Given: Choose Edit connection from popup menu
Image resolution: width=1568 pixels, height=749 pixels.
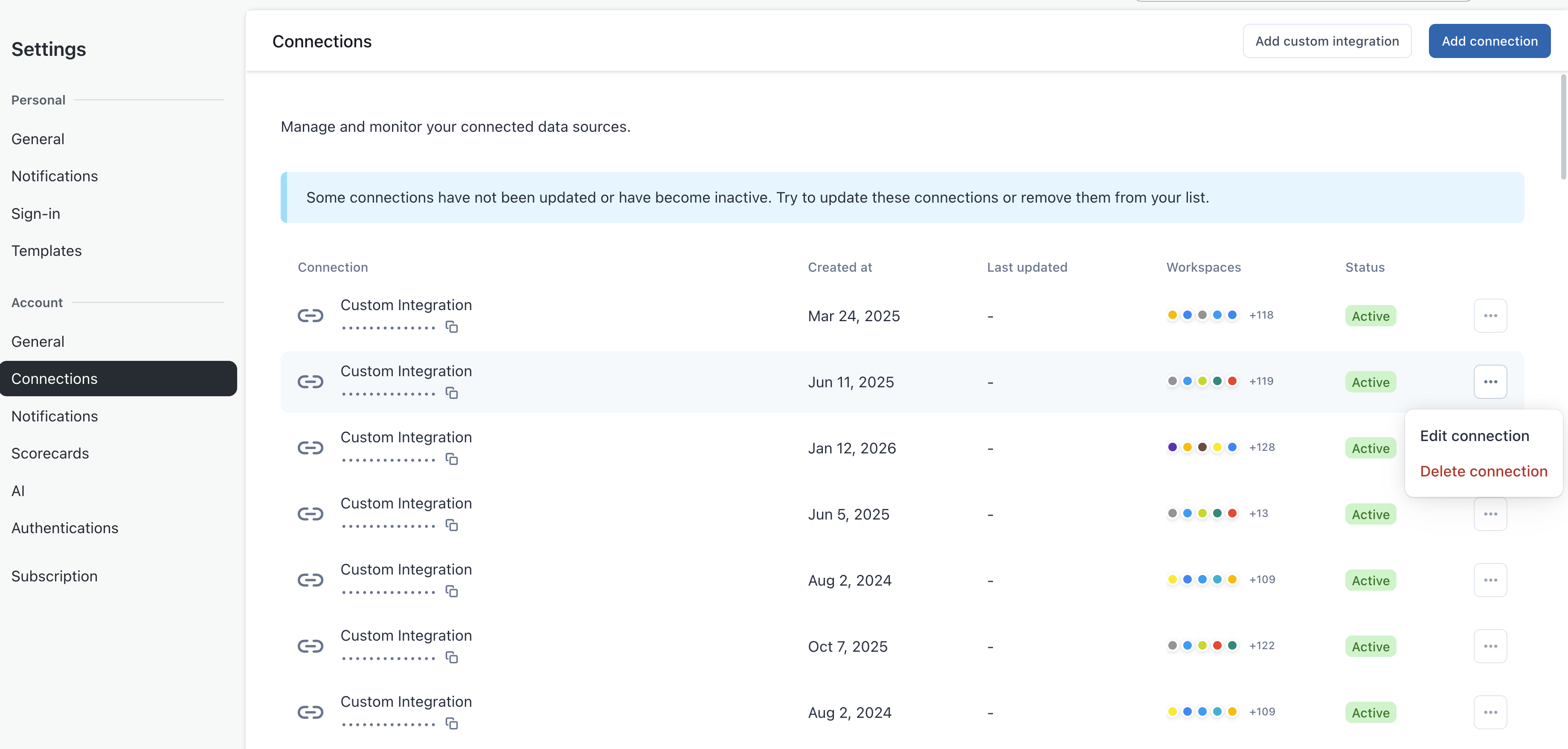Looking at the screenshot, I should point(1474,436).
